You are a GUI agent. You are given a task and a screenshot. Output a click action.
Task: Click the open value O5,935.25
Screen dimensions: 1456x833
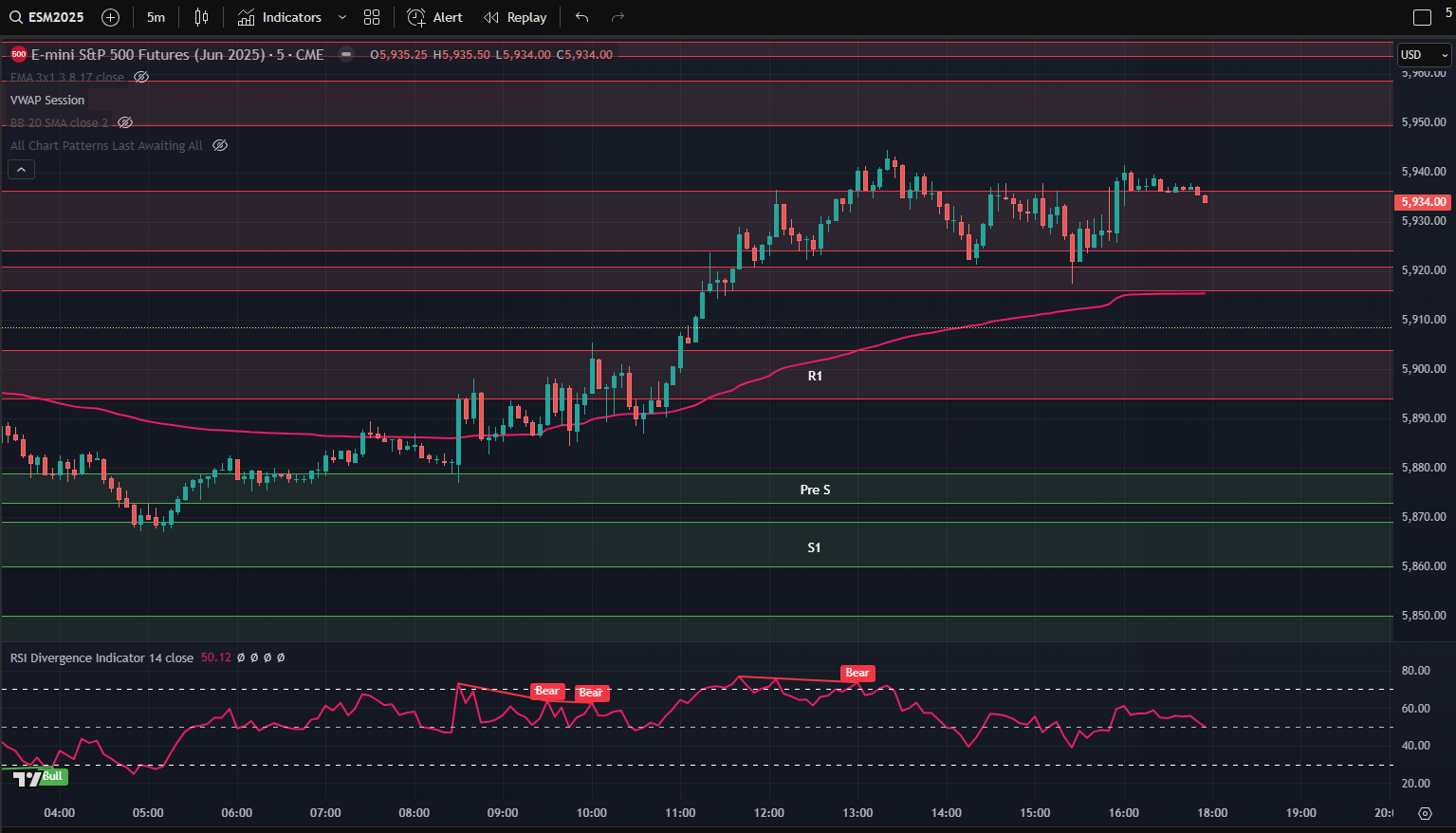click(398, 54)
